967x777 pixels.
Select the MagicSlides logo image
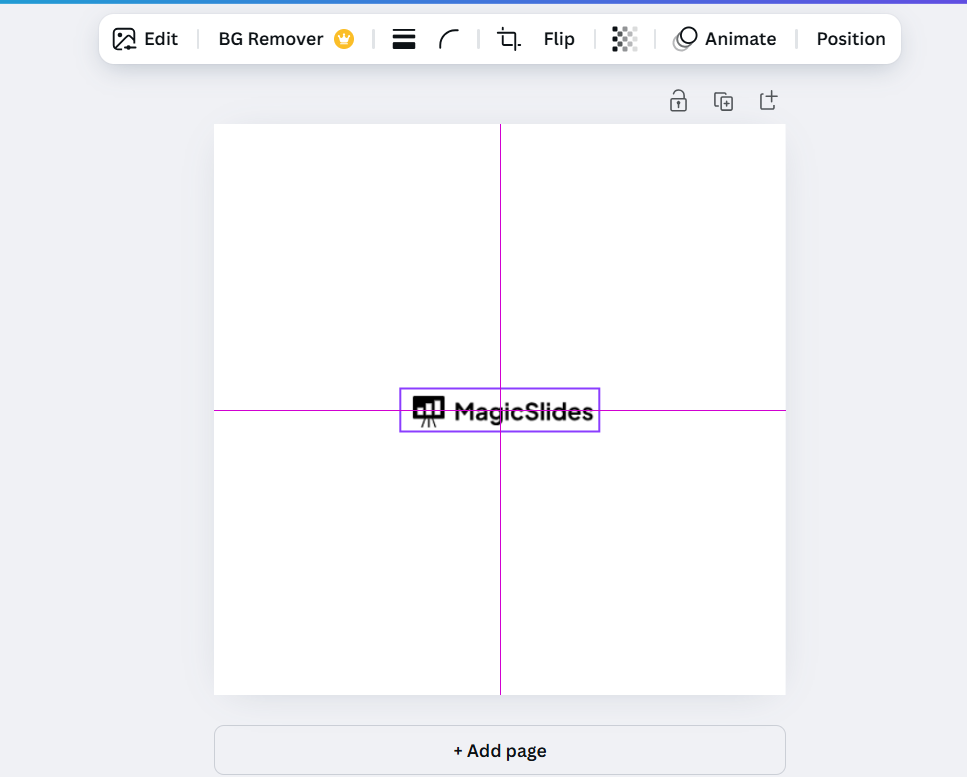point(500,410)
